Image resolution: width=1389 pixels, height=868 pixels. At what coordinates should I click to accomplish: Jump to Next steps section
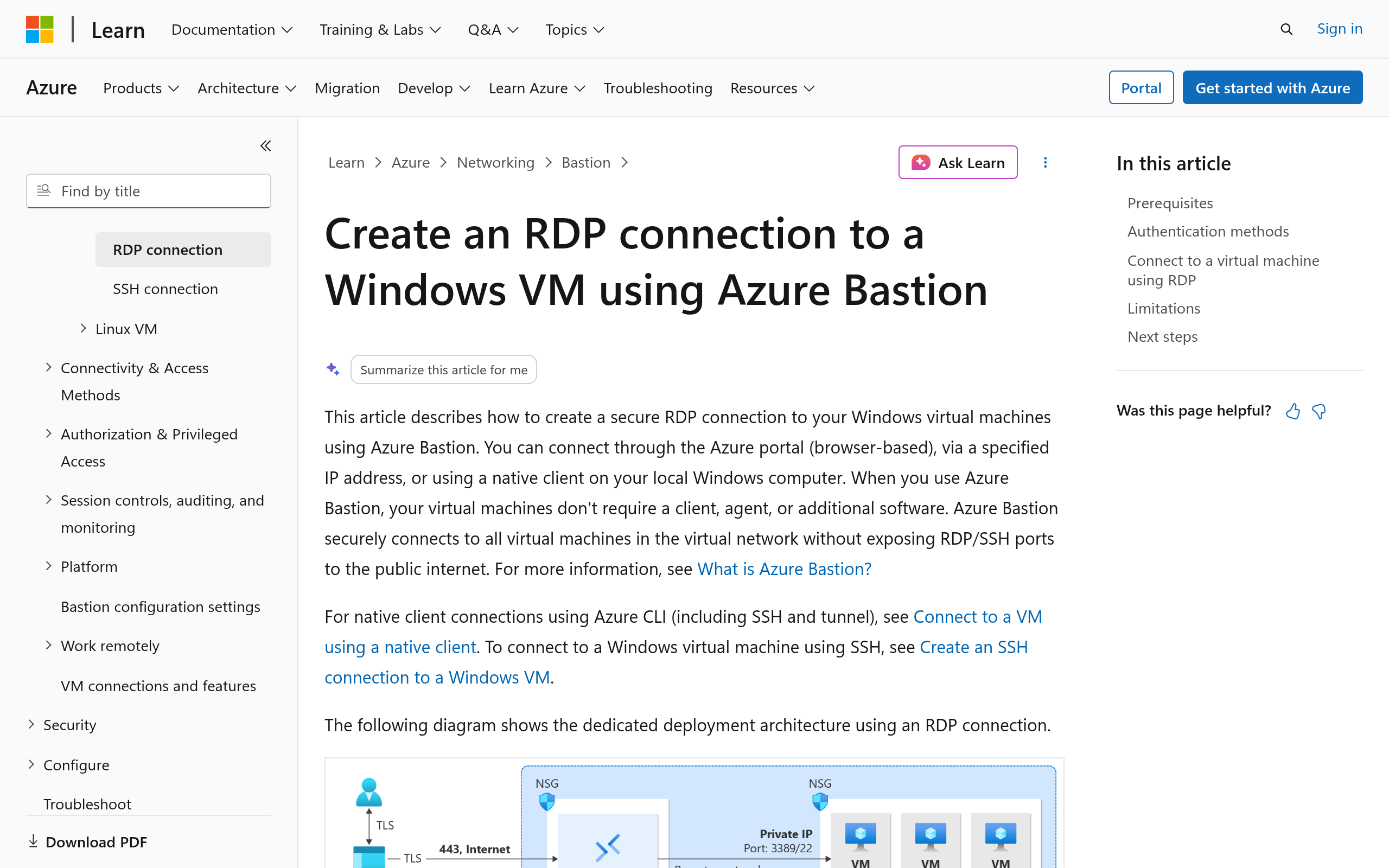pyautogui.click(x=1162, y=336)
